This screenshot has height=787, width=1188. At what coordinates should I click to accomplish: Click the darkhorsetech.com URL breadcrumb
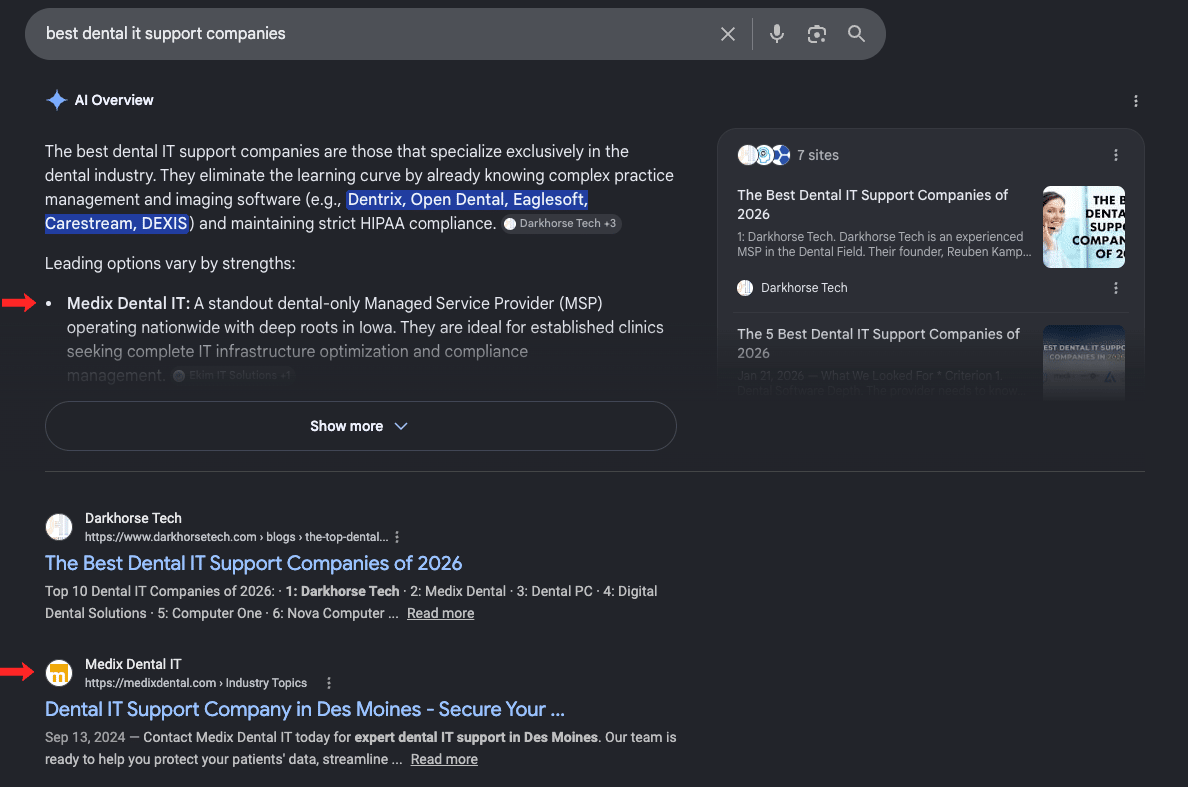[236, 537]
